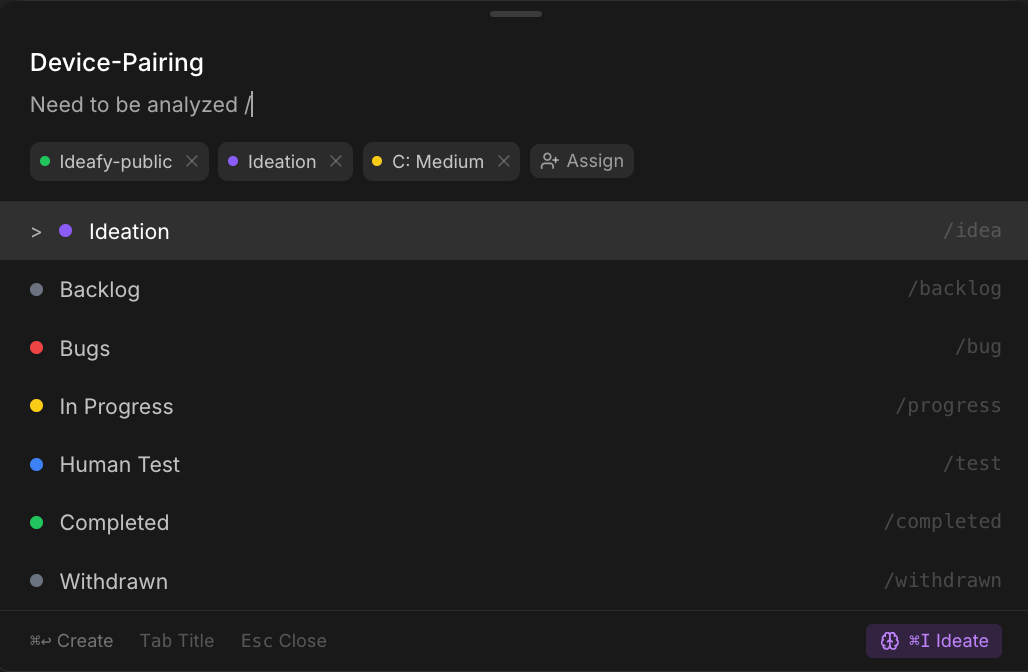Click the red dot beside Bugs
This screenshot has width=1028, height=672.
(37, 348)
